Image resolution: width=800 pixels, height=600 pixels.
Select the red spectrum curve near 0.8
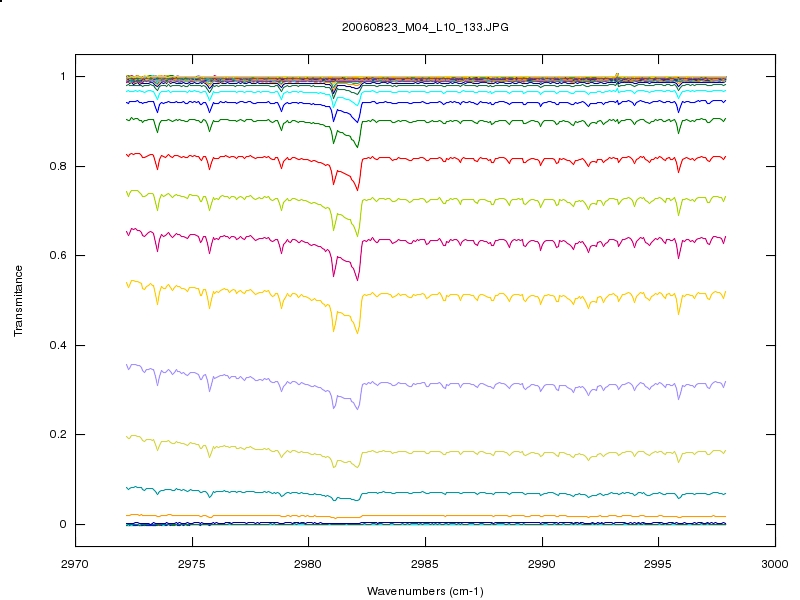[426, 160]
